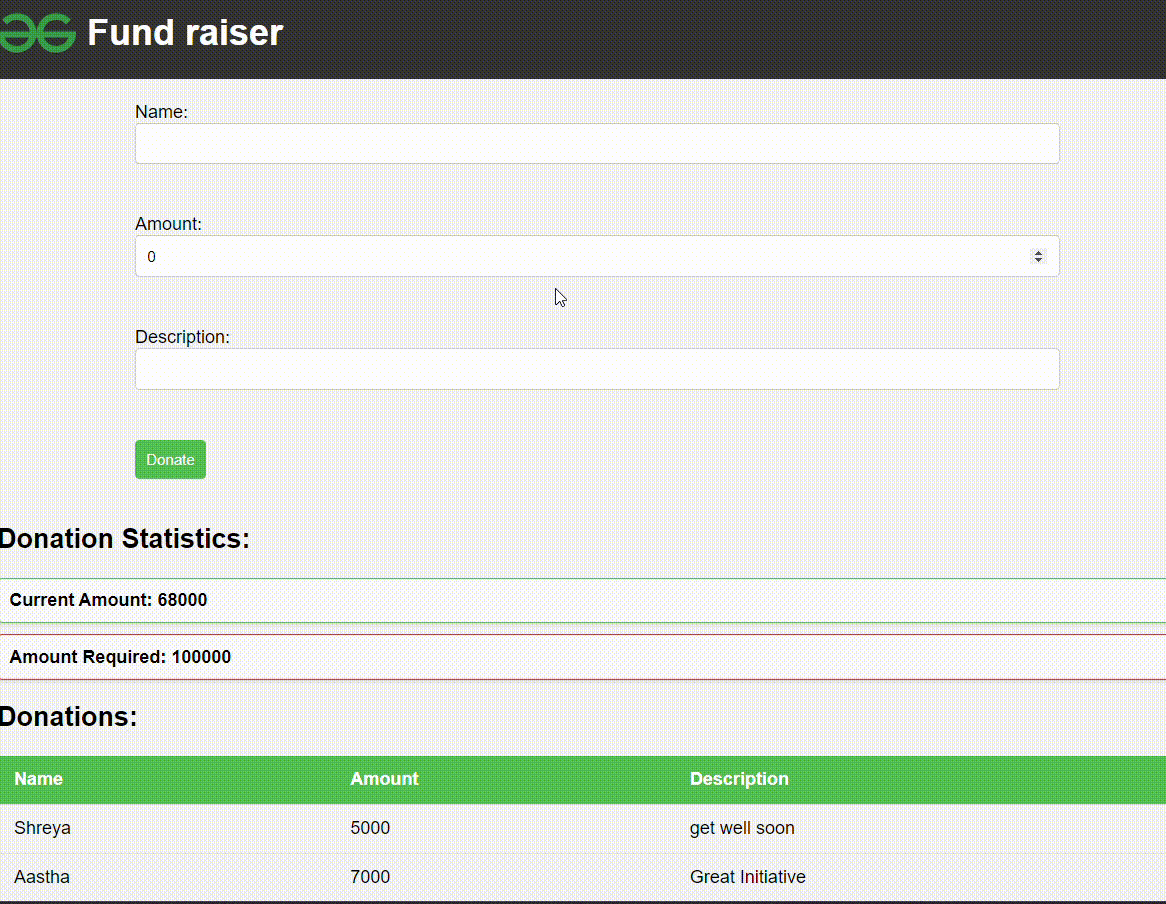The image size is (1166, 904).
Task: Select the 'Great Initiative' cell
Action: click(x=747, y=876)
